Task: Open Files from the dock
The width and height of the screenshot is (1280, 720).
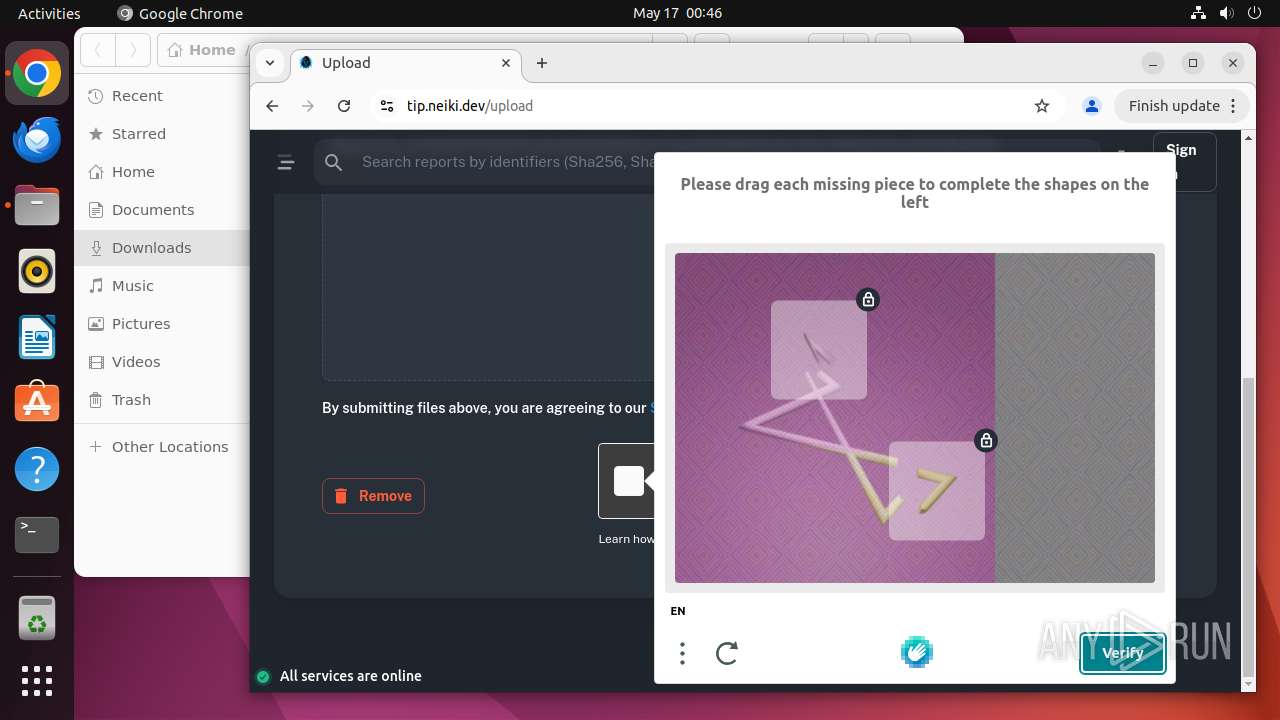Action: point(37,206)
